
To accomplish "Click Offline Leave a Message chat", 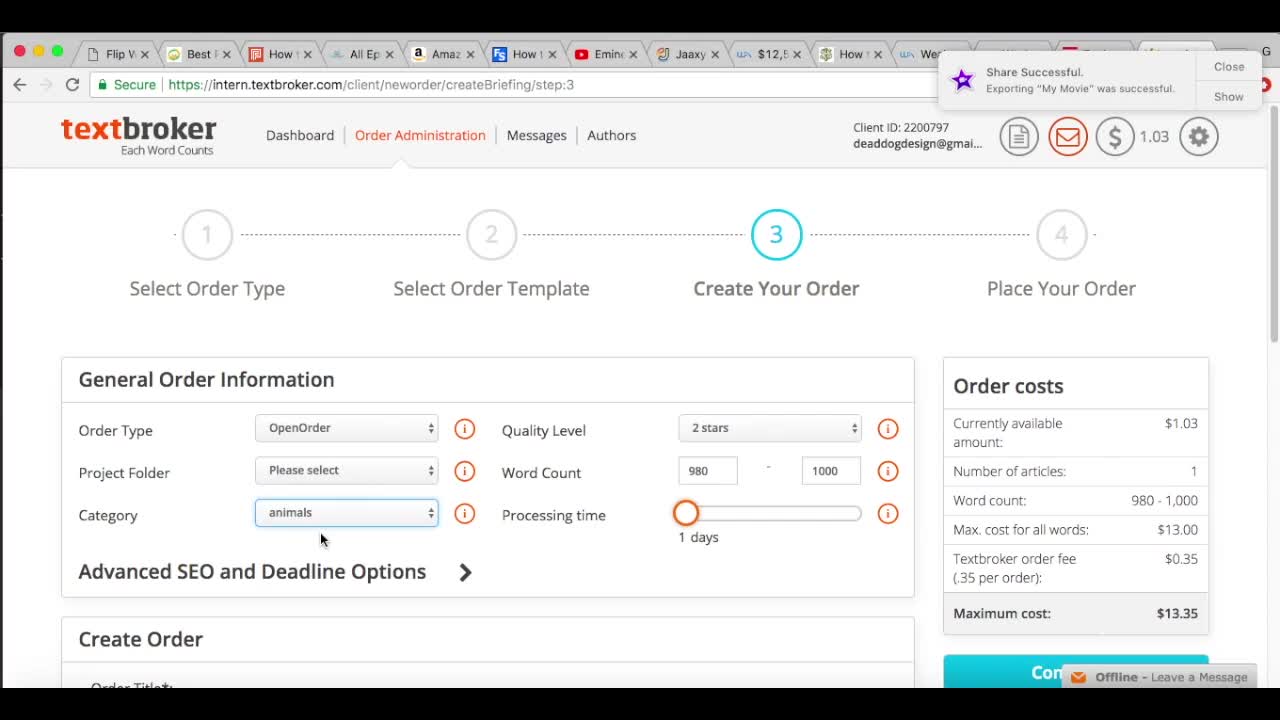I will 1159,677.
